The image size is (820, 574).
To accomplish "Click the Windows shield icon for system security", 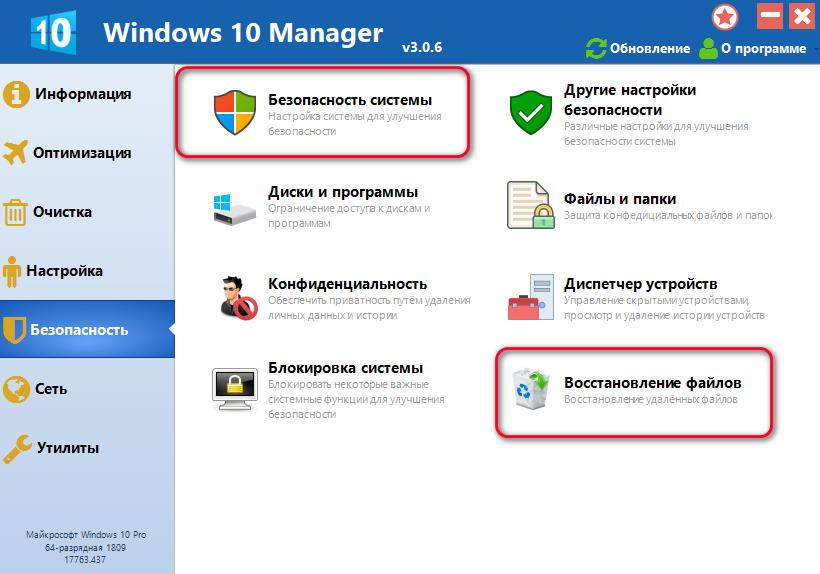I will (236, 112).
